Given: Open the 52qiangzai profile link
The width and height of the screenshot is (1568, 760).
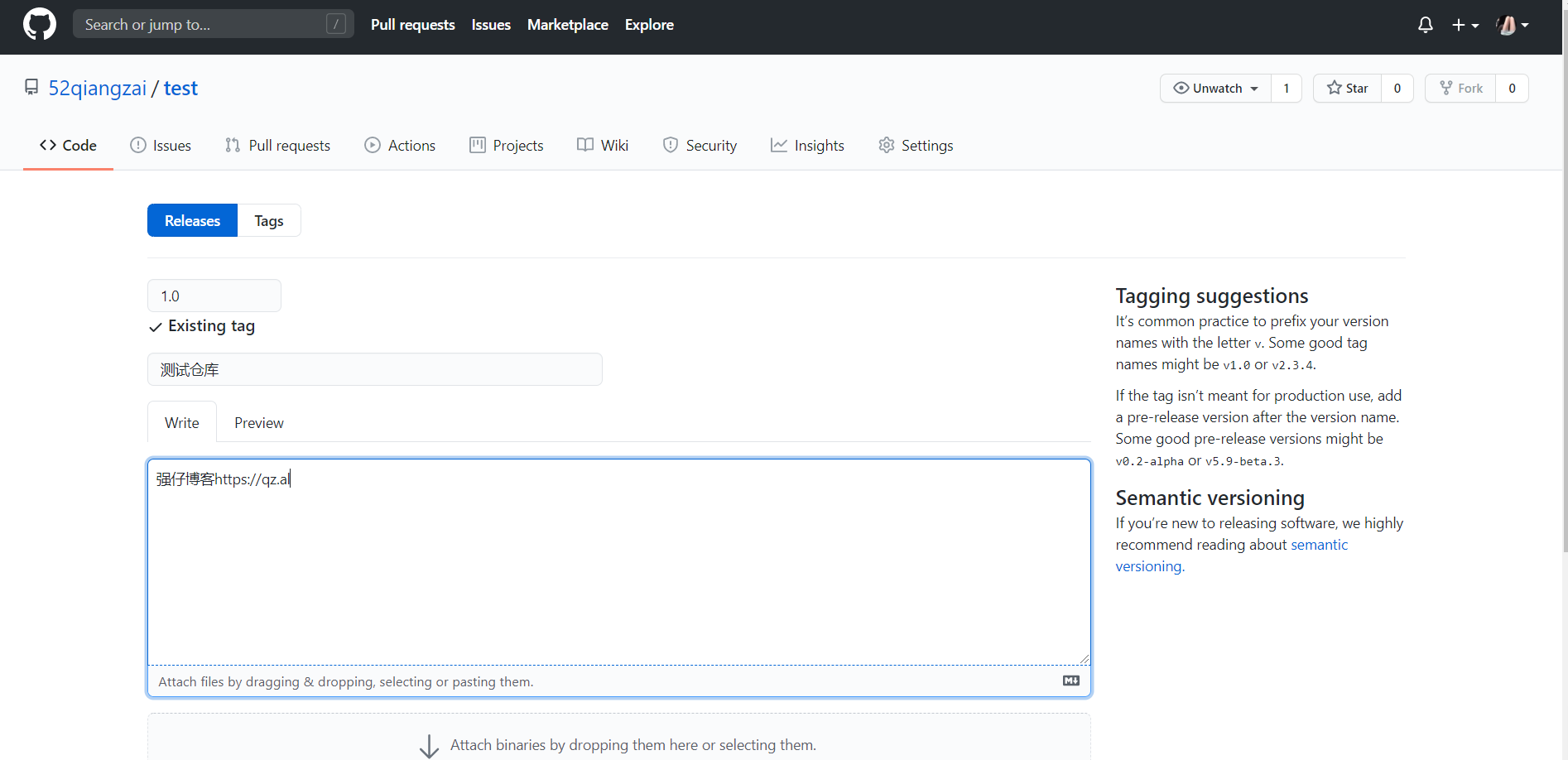Looking at the screenshot, I should 97,89.
